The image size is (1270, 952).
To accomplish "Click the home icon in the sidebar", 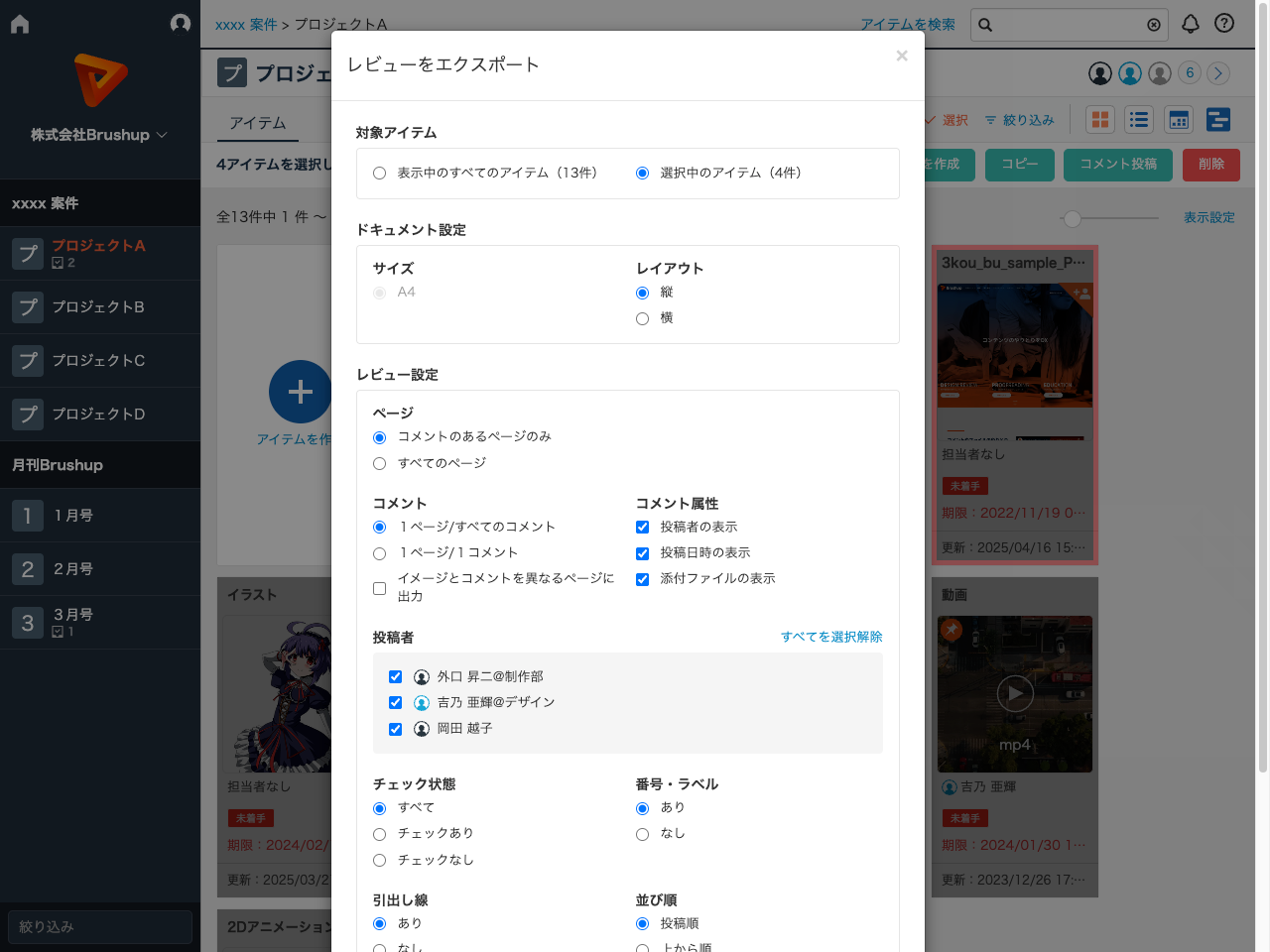I will [x=19, y=22].
